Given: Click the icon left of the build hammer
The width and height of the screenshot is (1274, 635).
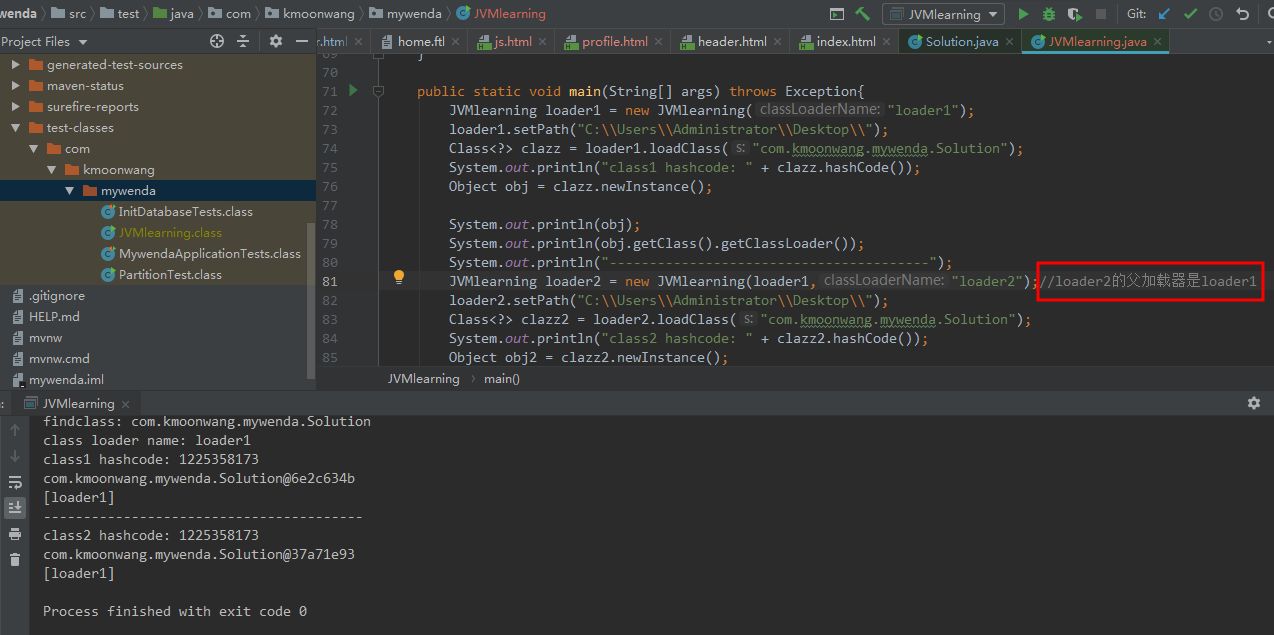Looking at the screenshot, I should click(x=837, y=14).
